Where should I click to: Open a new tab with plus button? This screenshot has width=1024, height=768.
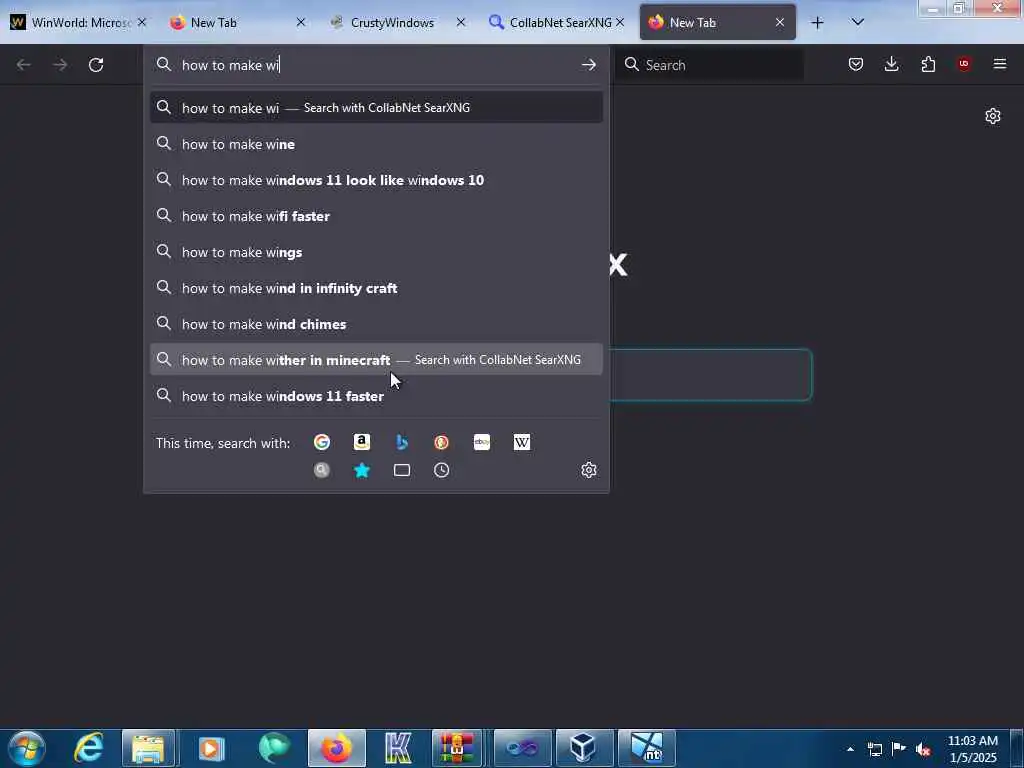[817, 23]
